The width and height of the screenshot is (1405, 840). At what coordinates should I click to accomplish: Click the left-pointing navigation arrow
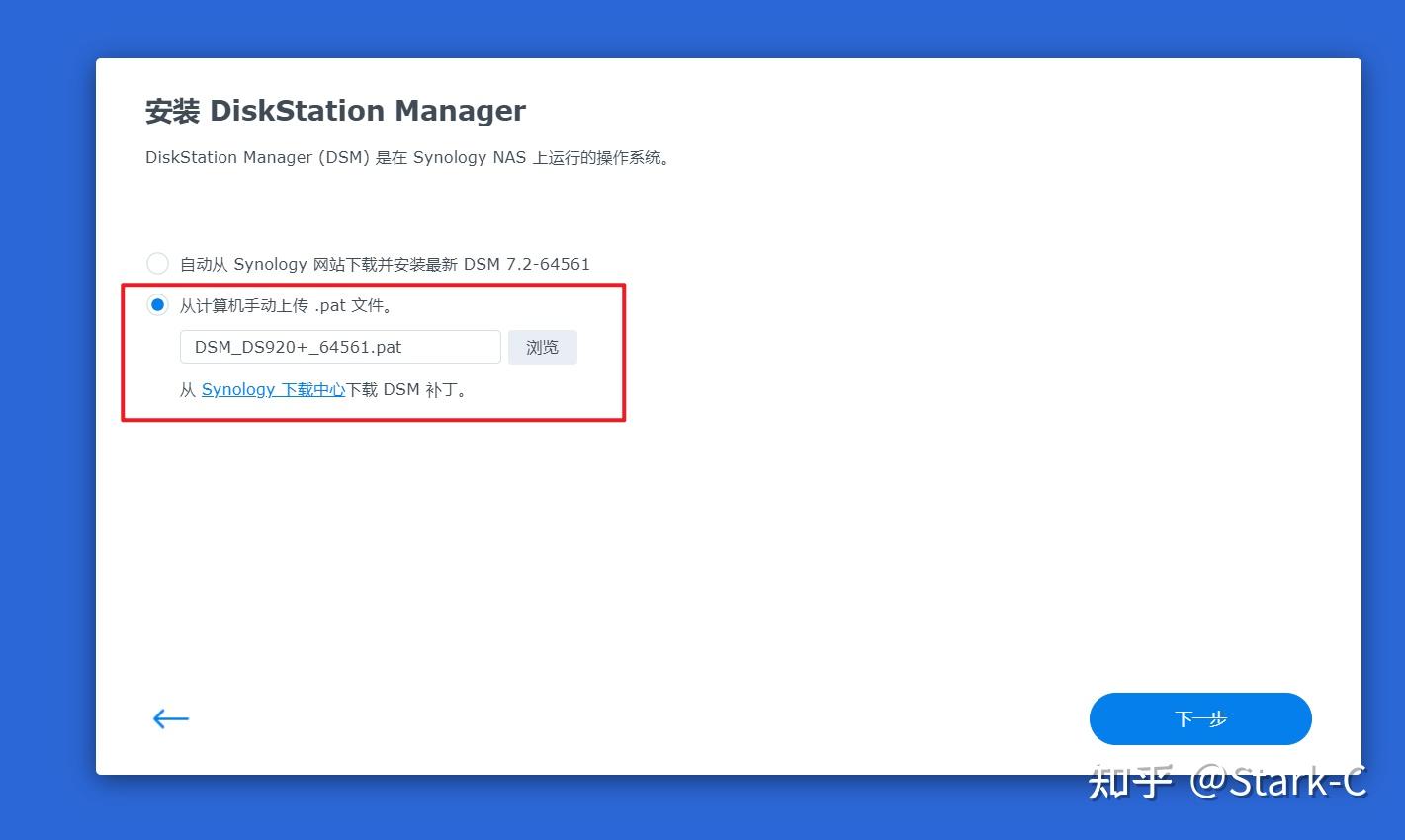coord(169,718)
